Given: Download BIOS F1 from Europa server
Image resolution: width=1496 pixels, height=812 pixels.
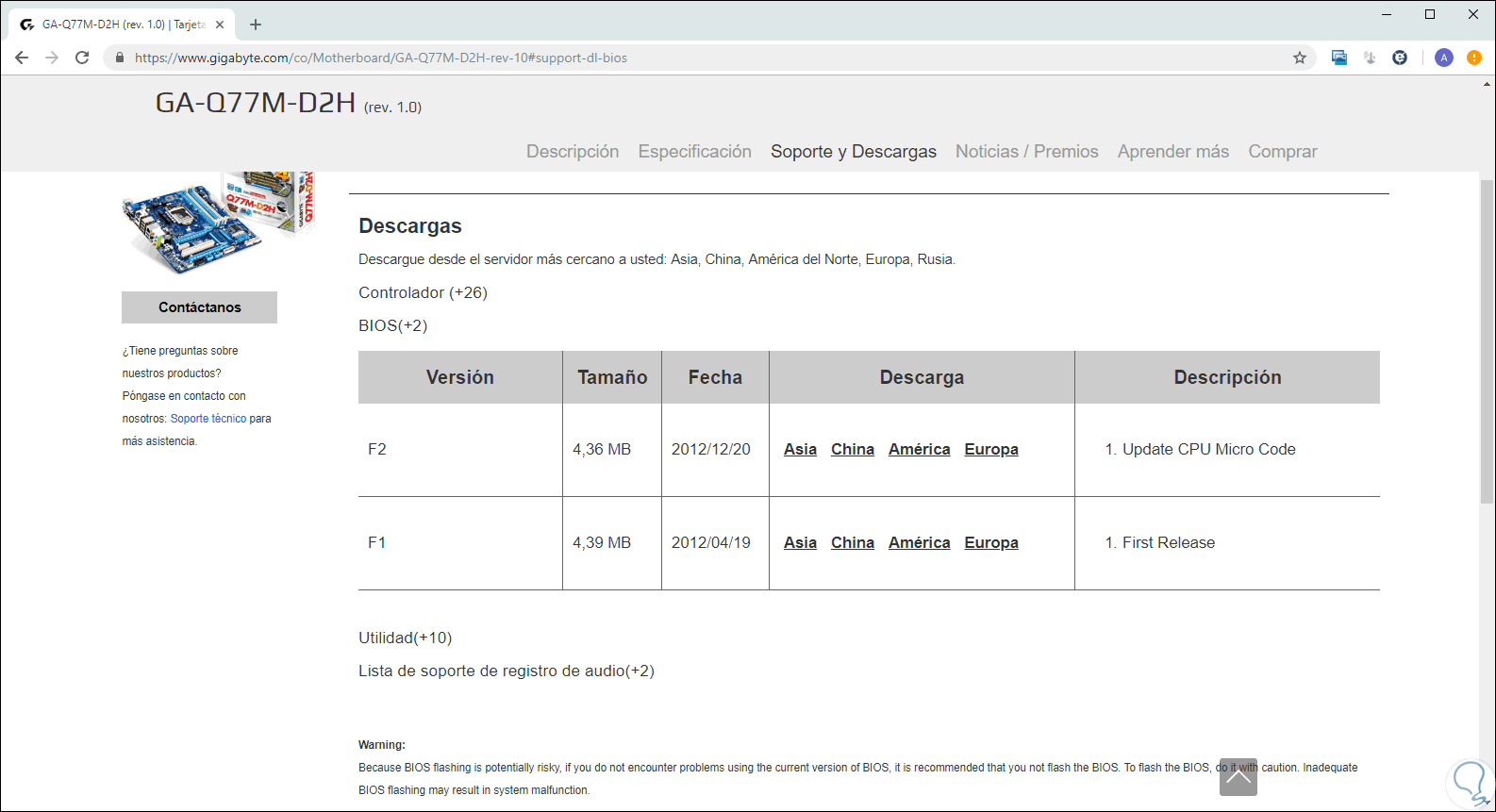Looking at the screenshot, I should click(991, 543).
